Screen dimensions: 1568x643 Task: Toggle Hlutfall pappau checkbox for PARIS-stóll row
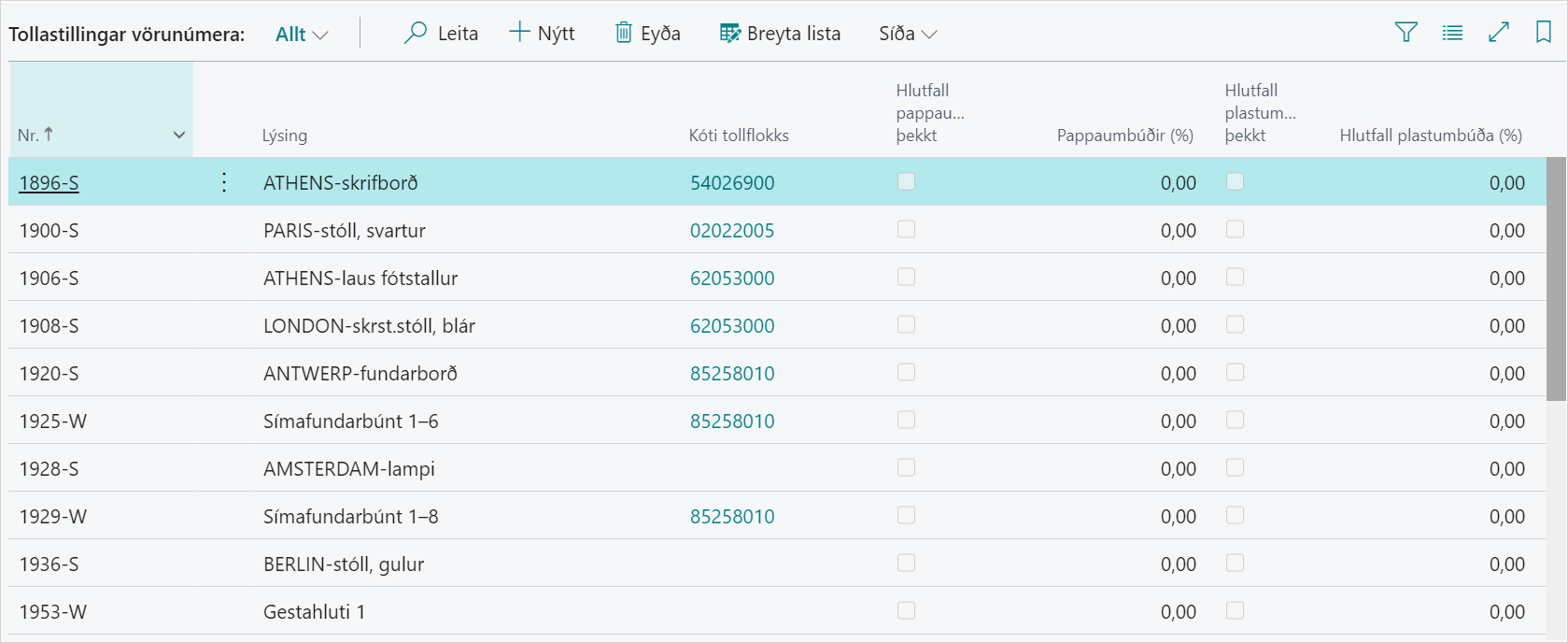pyautogui.click(x=906, y=230)
